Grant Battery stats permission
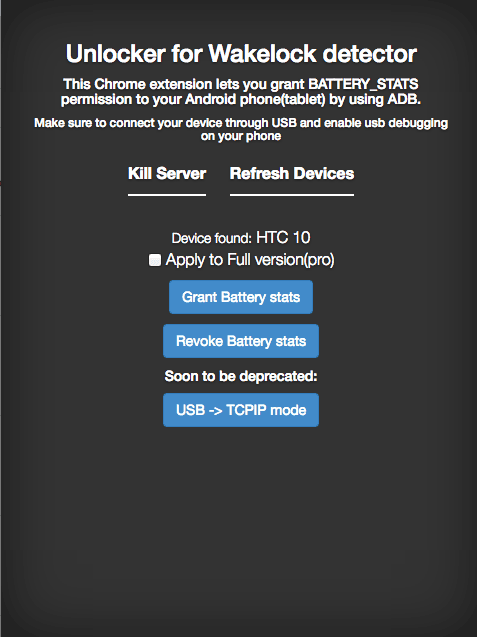 coord(241,297)
